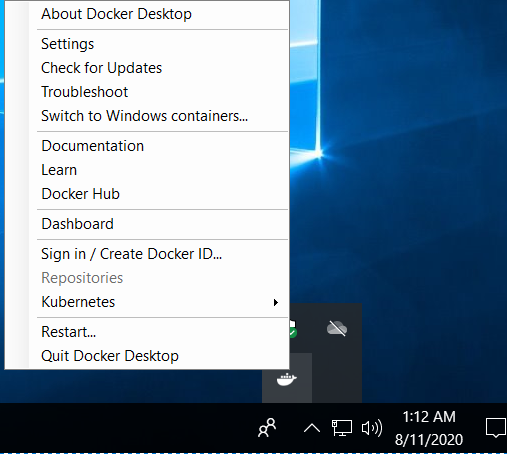This screenshot has height=454, width=507.
Task: Select the Kubernetes menu item
Action: (x=147, y=302)
